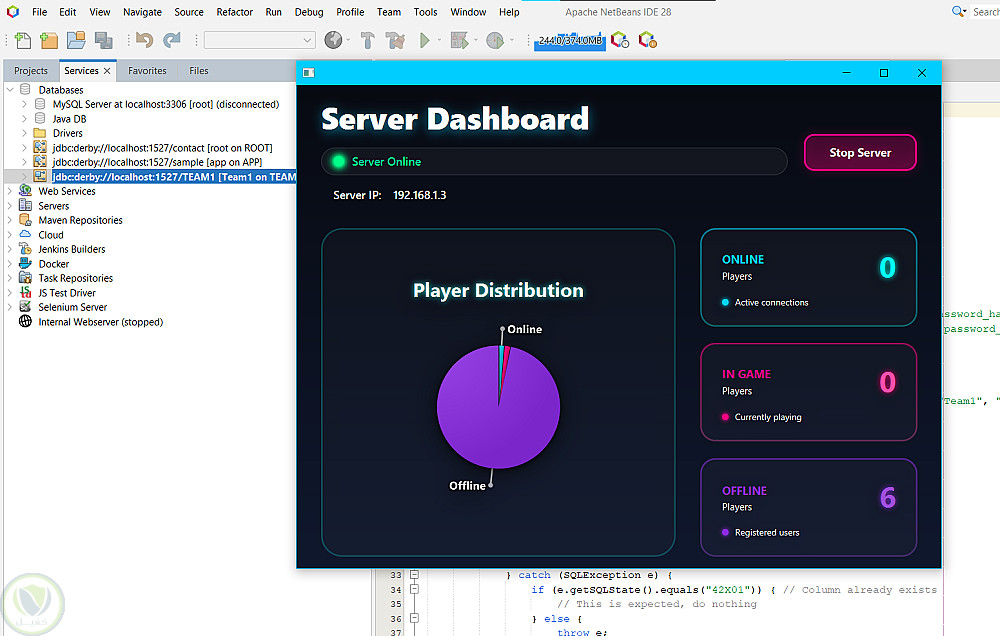
Task: Toggle the code fold marker at line 34
Action: tap(414, 590)
